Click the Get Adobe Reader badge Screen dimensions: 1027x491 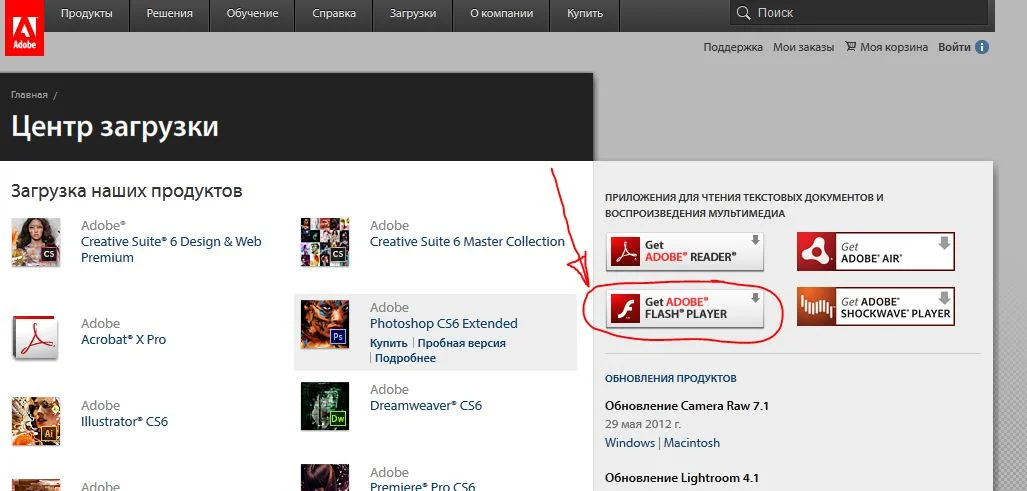coord(684,251)
